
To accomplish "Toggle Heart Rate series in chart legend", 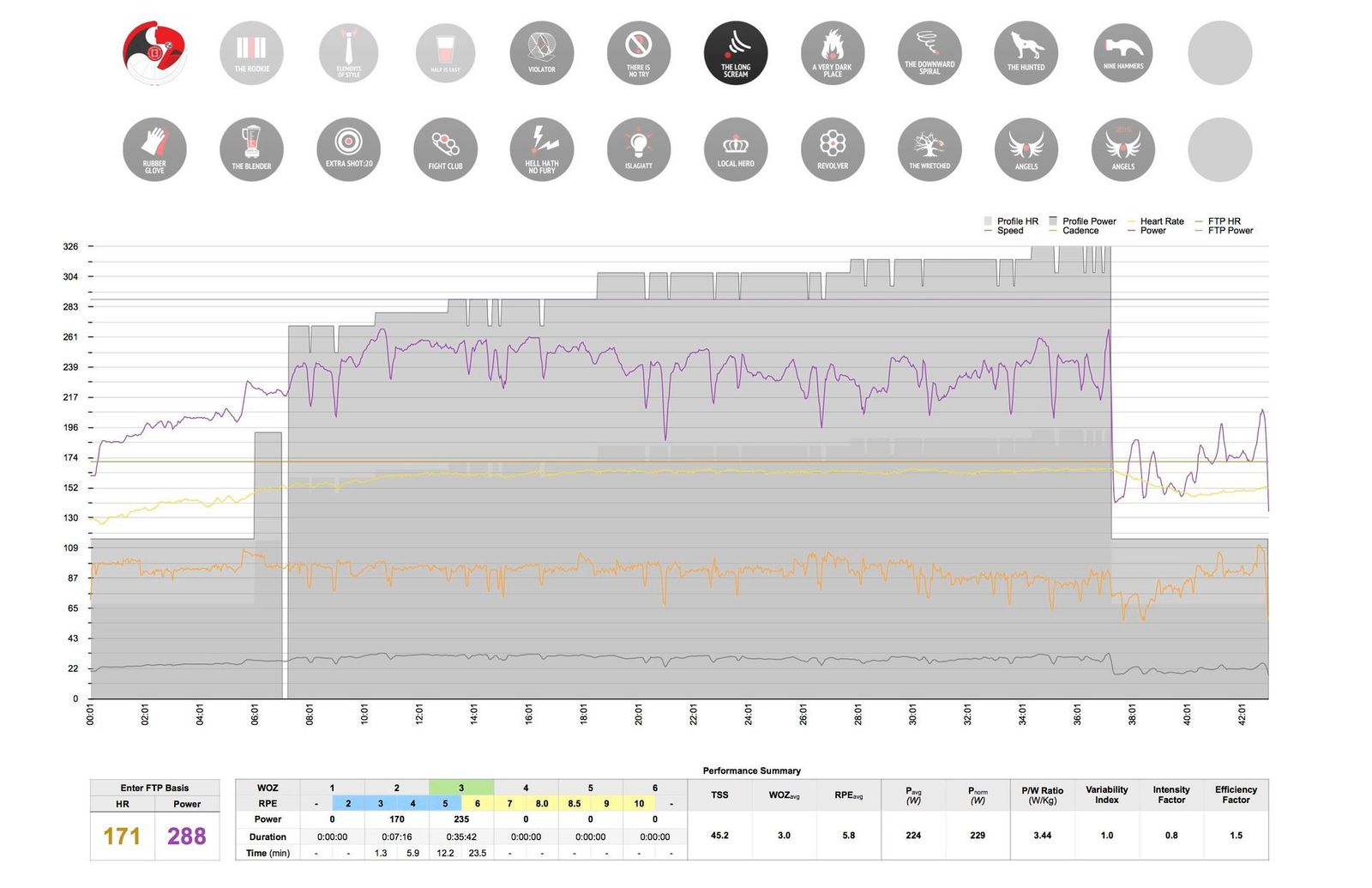I will point(1161,221).
